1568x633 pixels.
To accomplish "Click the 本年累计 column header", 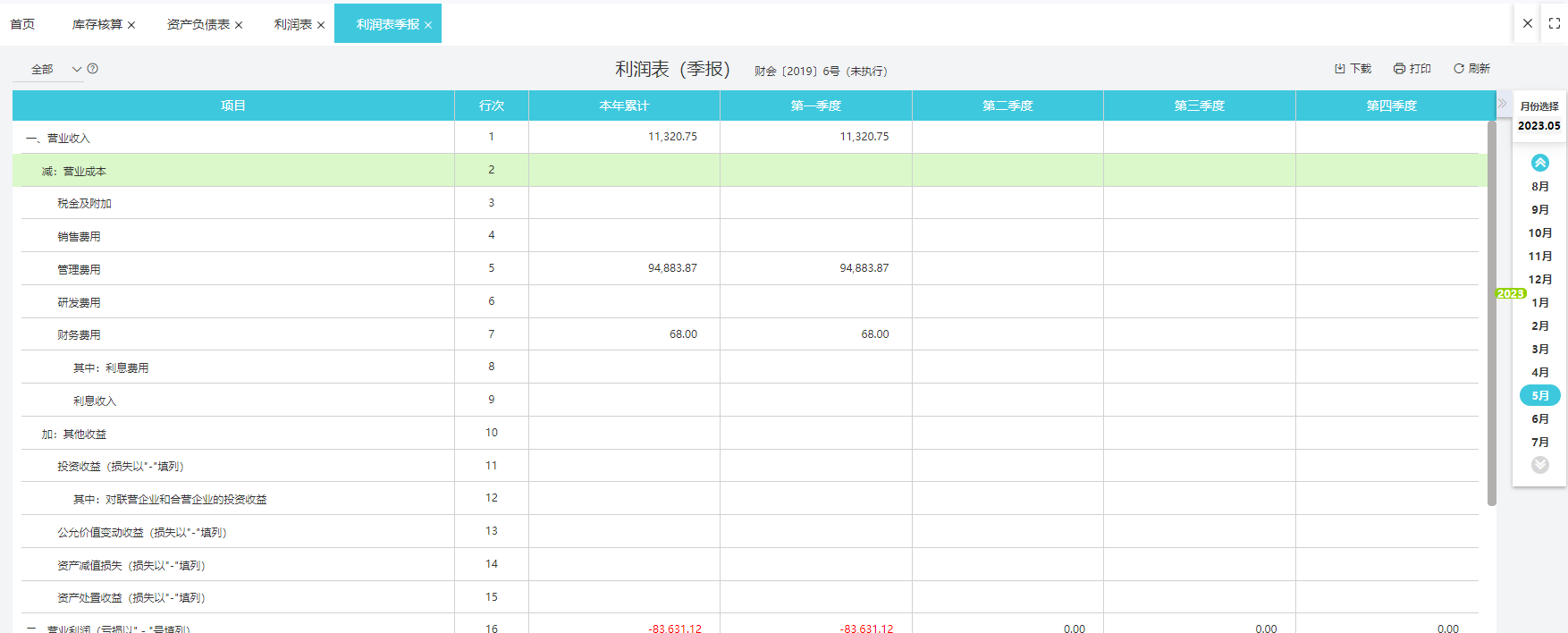I will click(x=624, y=105).
